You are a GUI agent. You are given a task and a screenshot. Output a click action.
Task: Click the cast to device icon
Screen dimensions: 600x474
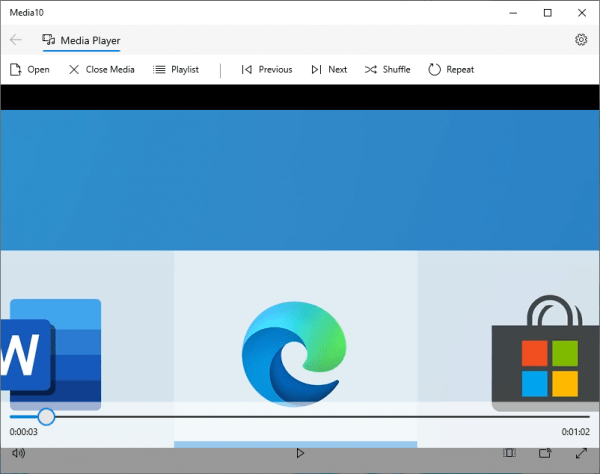pyautogui.click(x=545, y=453)
